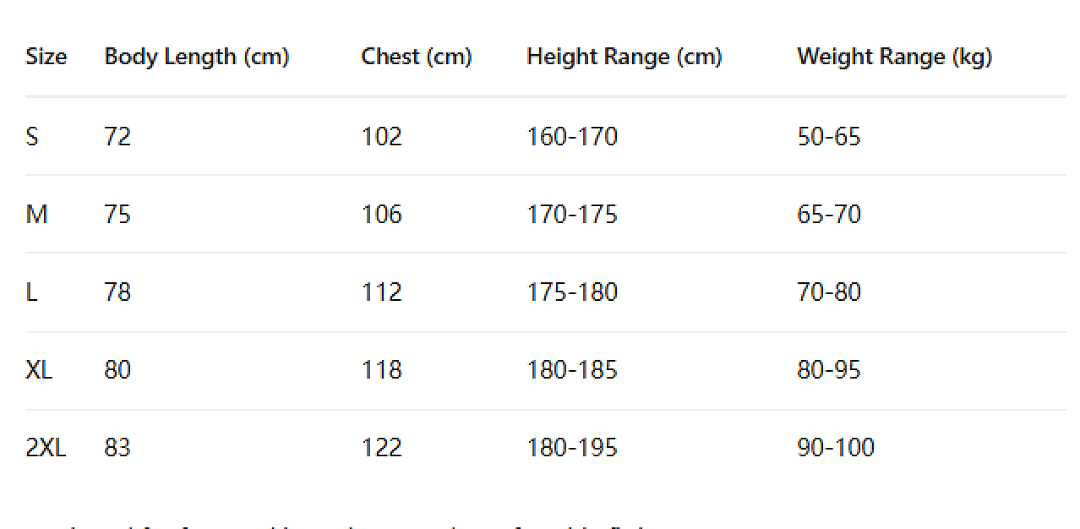Image resolution: width=1080 pixels, height=529 pixels.
Task: Click chest value 122 in 2XL row
Action: (x=382, y=448)
